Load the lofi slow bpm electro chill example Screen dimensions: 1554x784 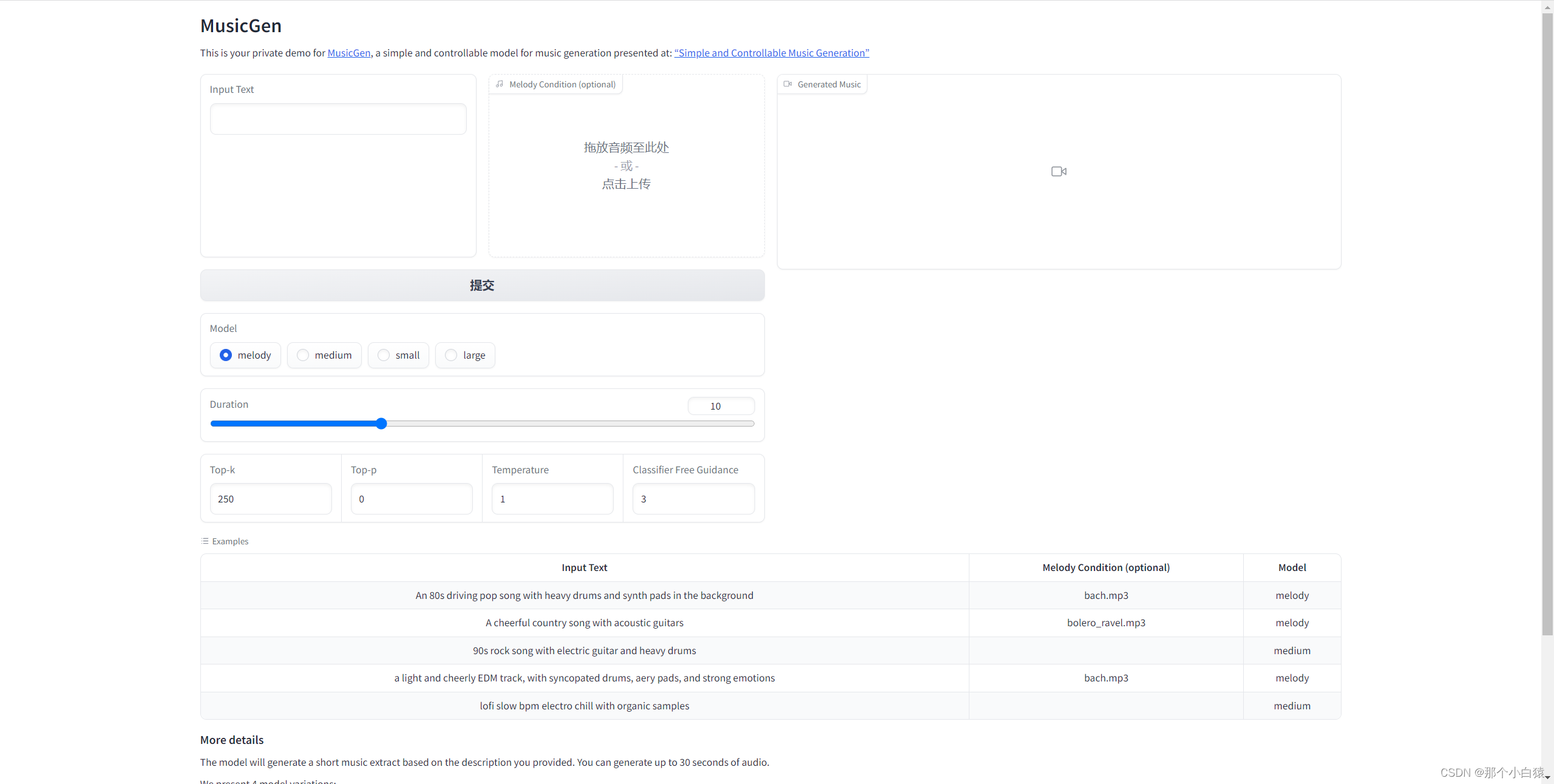click(584, 706)
